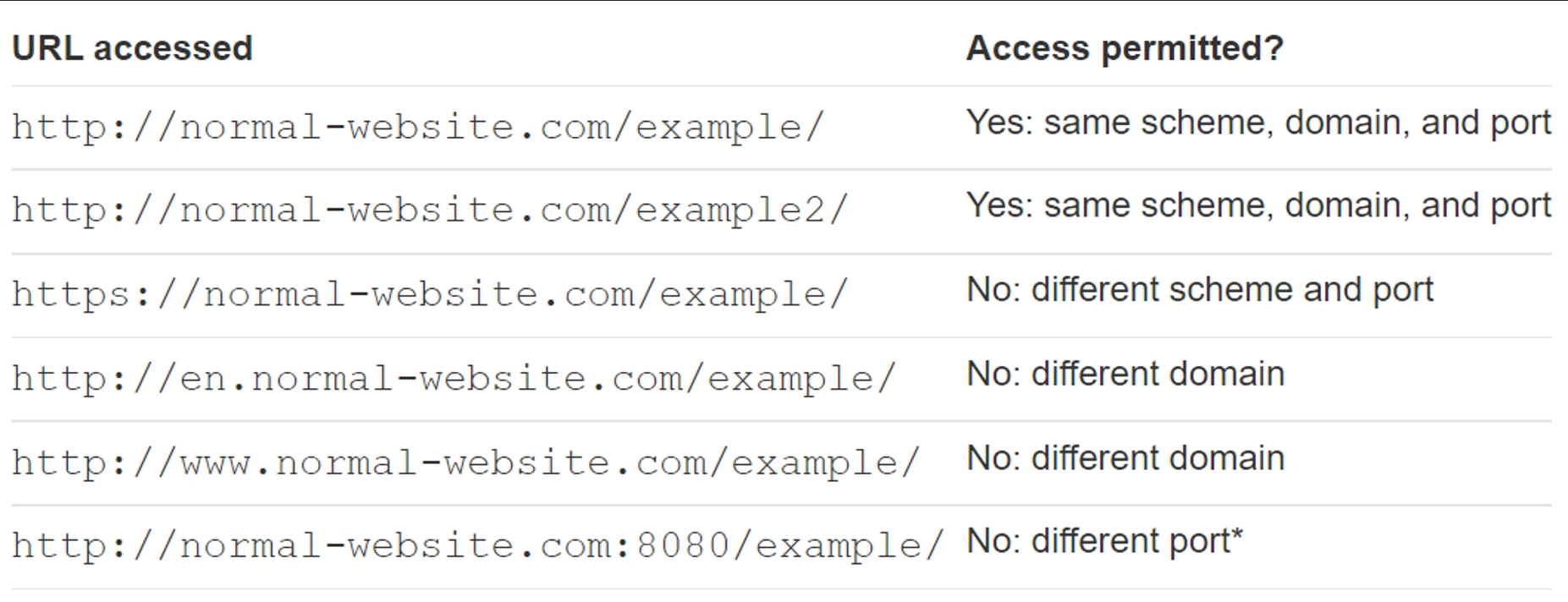Click the http://normal-website.com:8080/example/ URL
This screenshot has height=602, width=1568.
point(477,545)
